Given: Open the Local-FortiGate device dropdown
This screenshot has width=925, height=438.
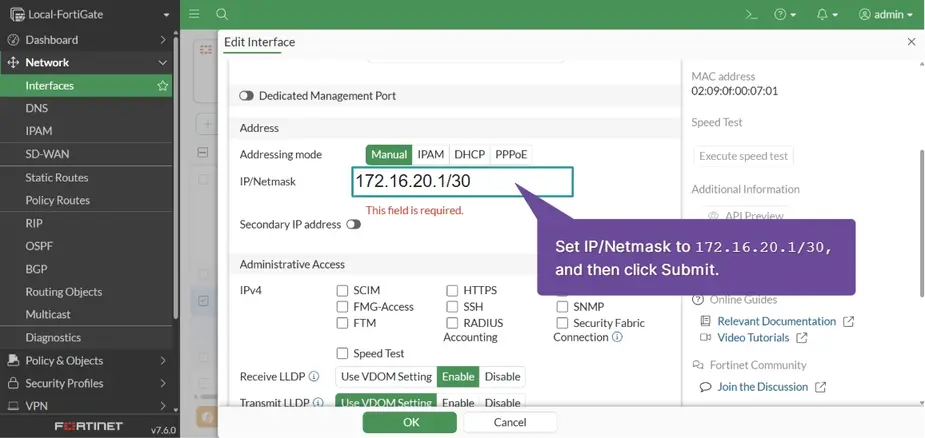Looking at the screenshot, I should click(90, 14).
